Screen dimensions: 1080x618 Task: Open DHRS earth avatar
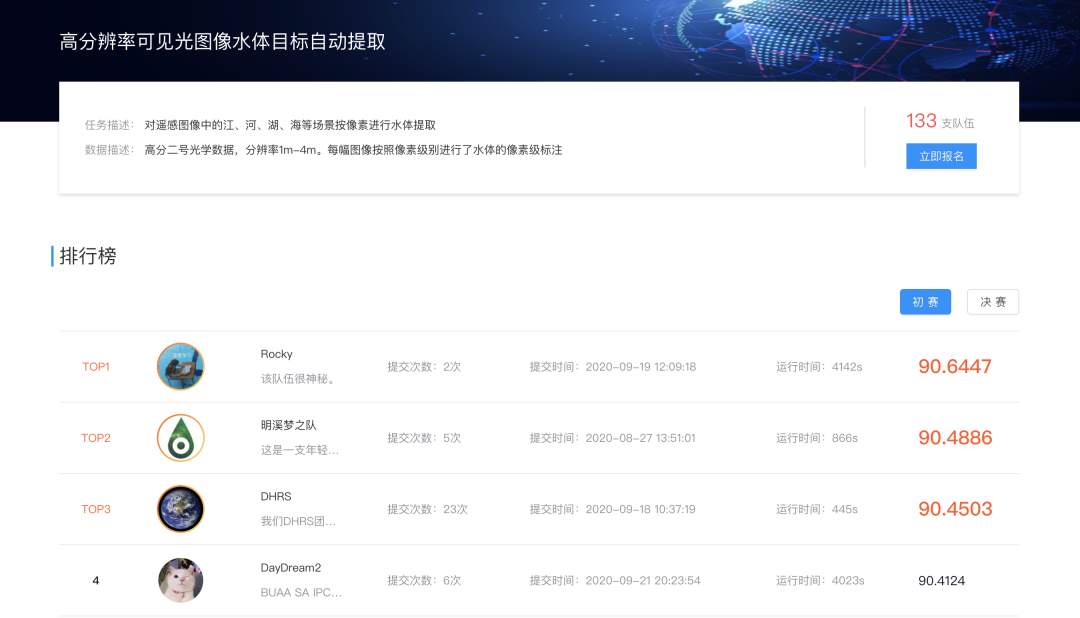(x=180, y=509)
